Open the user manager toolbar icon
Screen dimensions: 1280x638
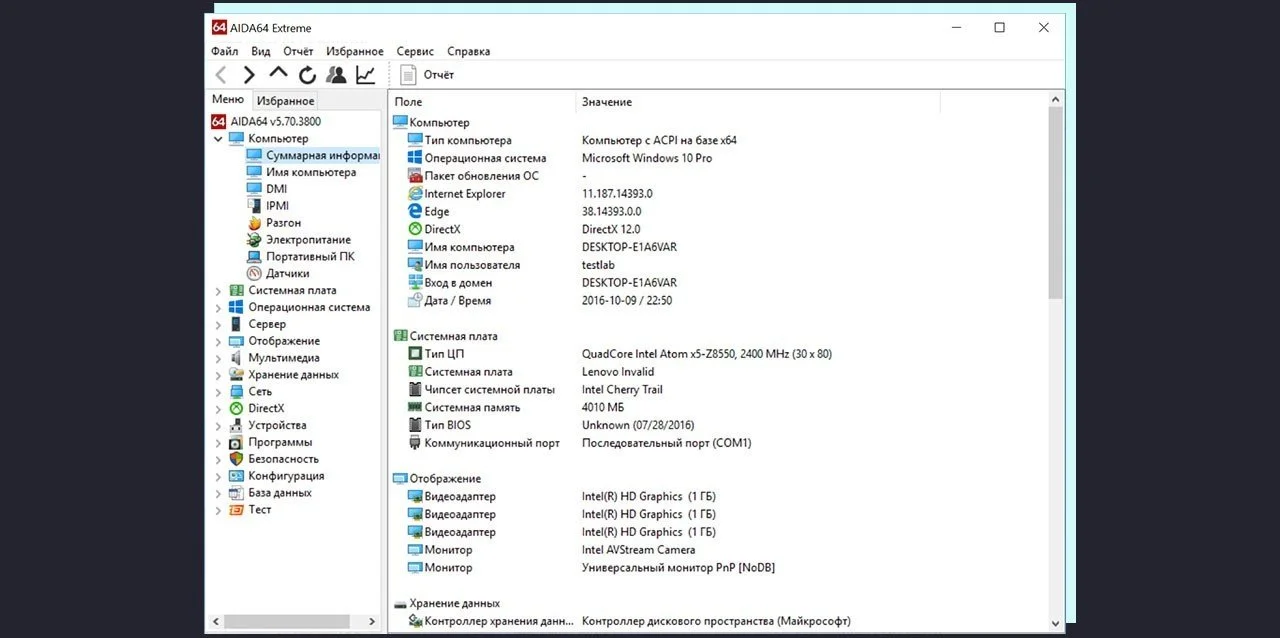pos(336,75)
